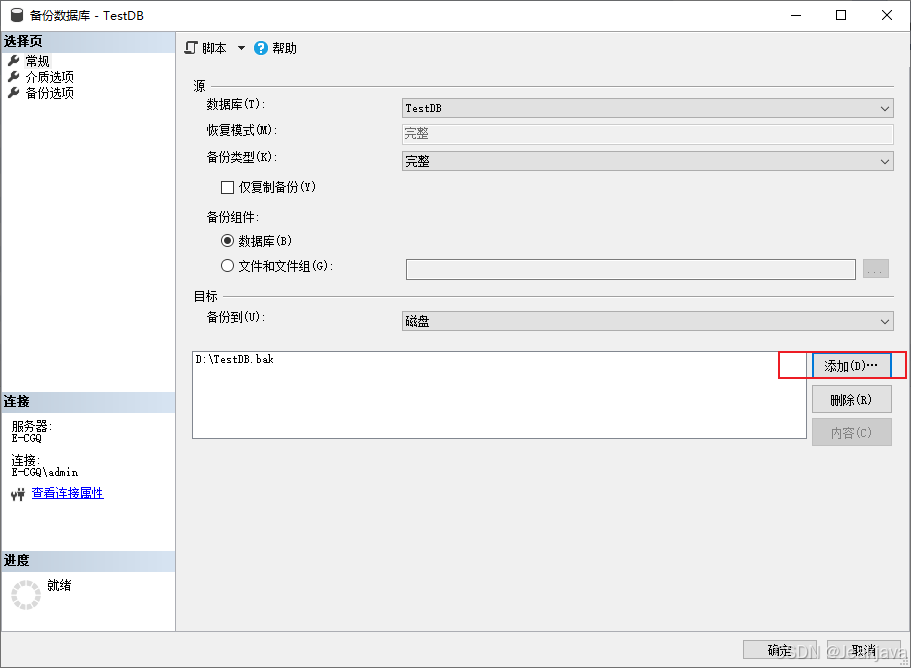The height and width of the screenshot is (668, 911).
Task: Click the 选择页 section header
Action: coord(88,42)
